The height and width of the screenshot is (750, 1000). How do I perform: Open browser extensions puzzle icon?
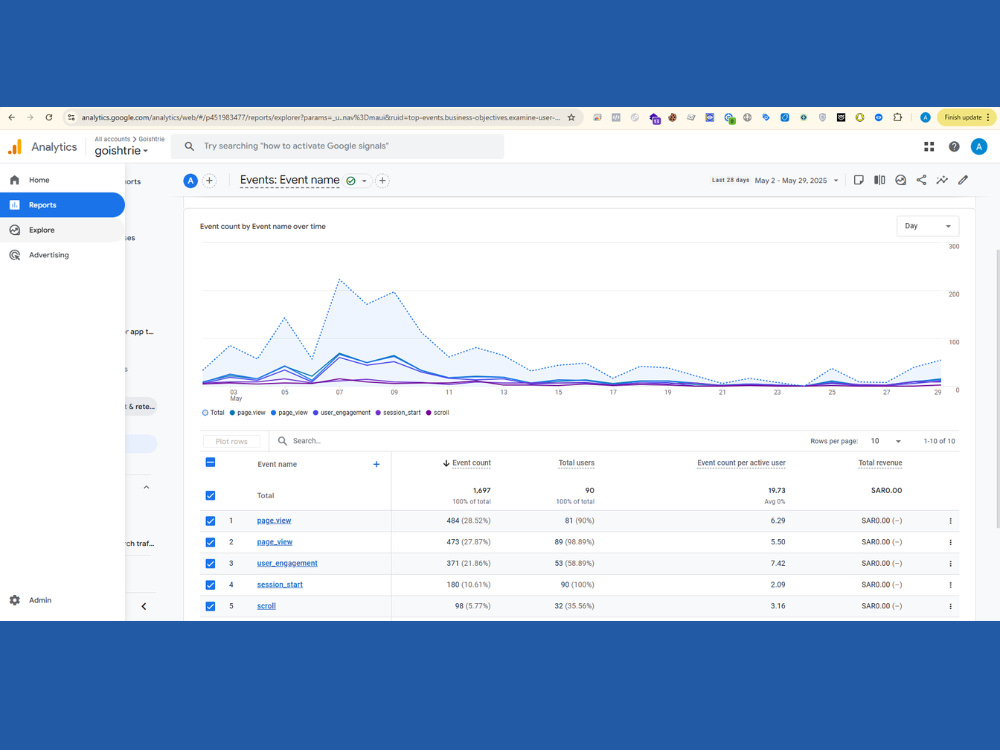pos(897,117)
